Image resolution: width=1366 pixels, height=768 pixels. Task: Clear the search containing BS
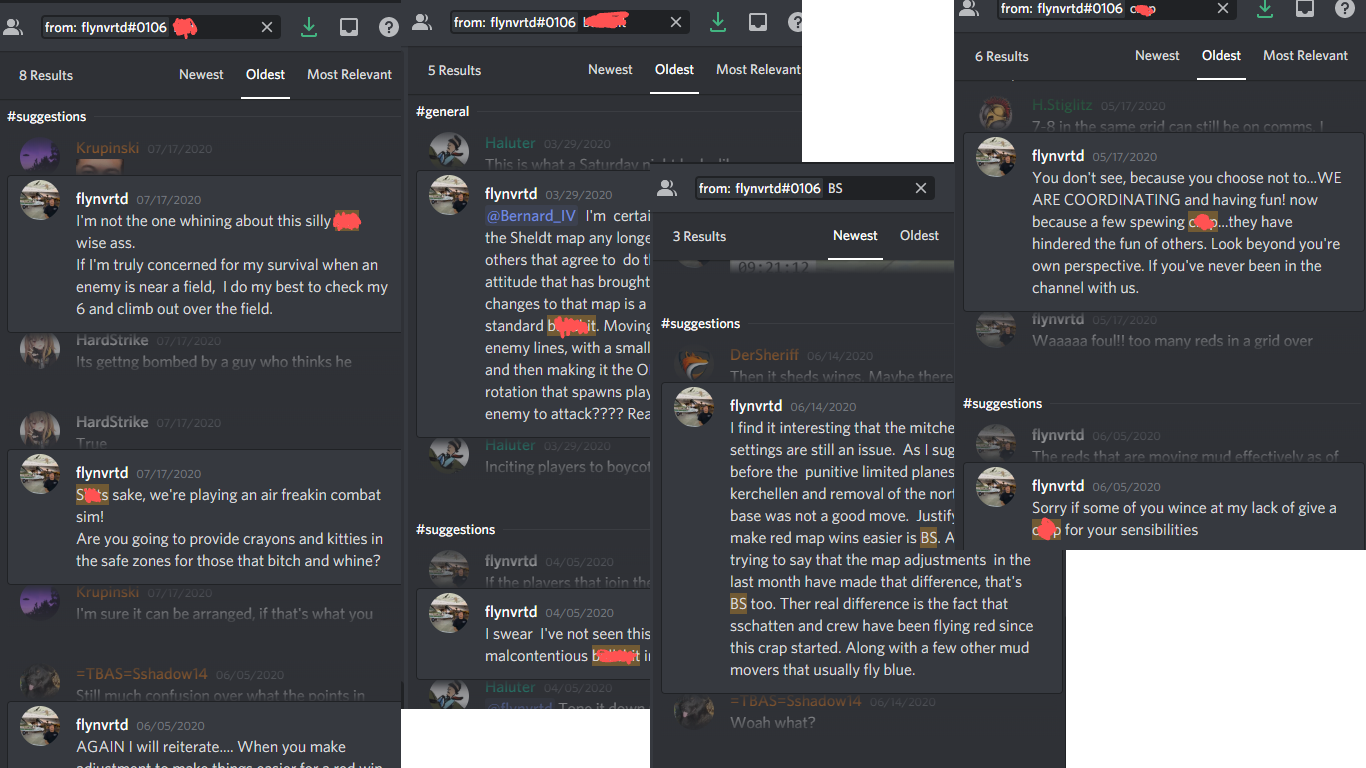click(921, 188)
